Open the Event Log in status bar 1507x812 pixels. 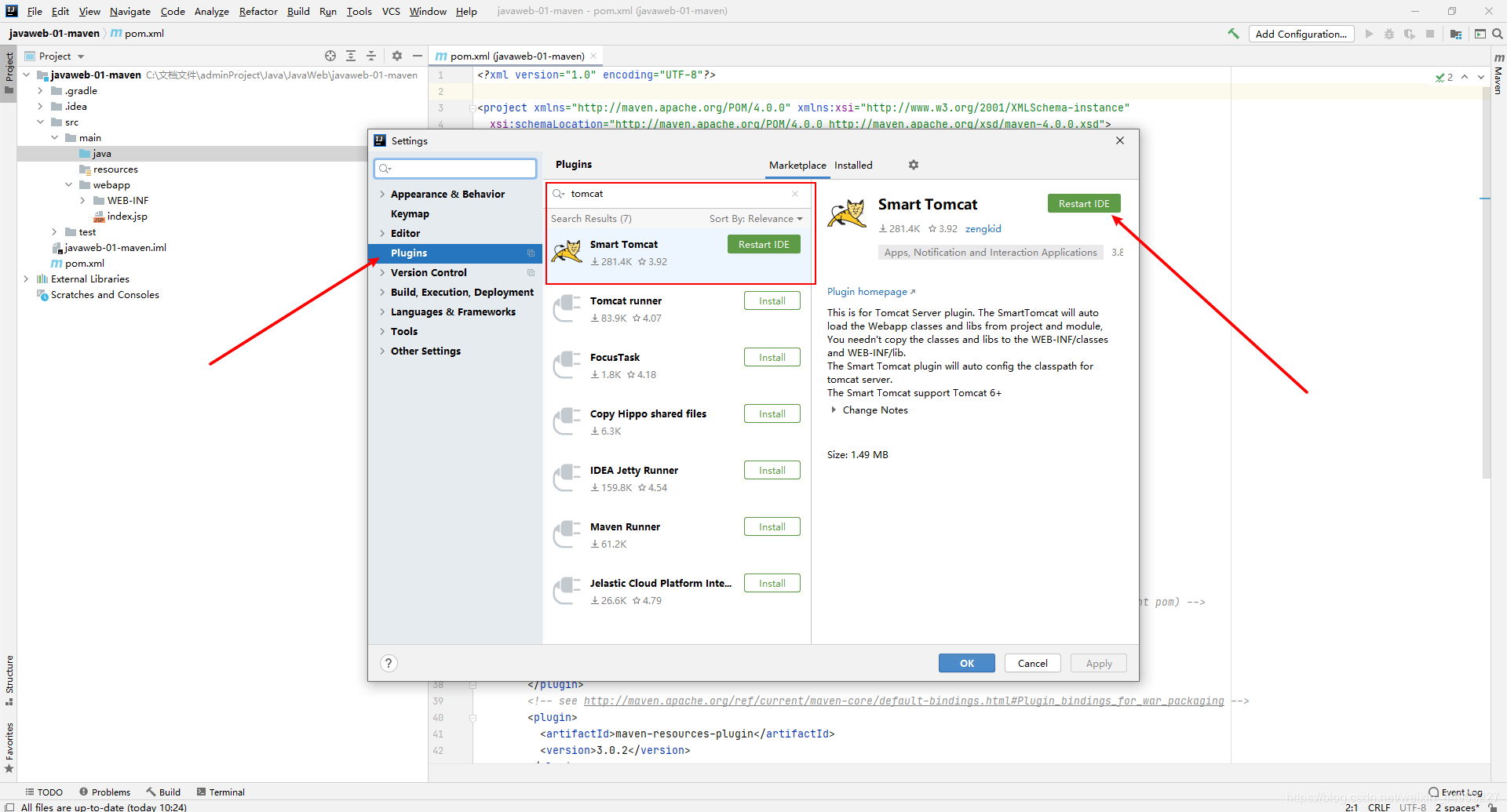(1456, 792)
